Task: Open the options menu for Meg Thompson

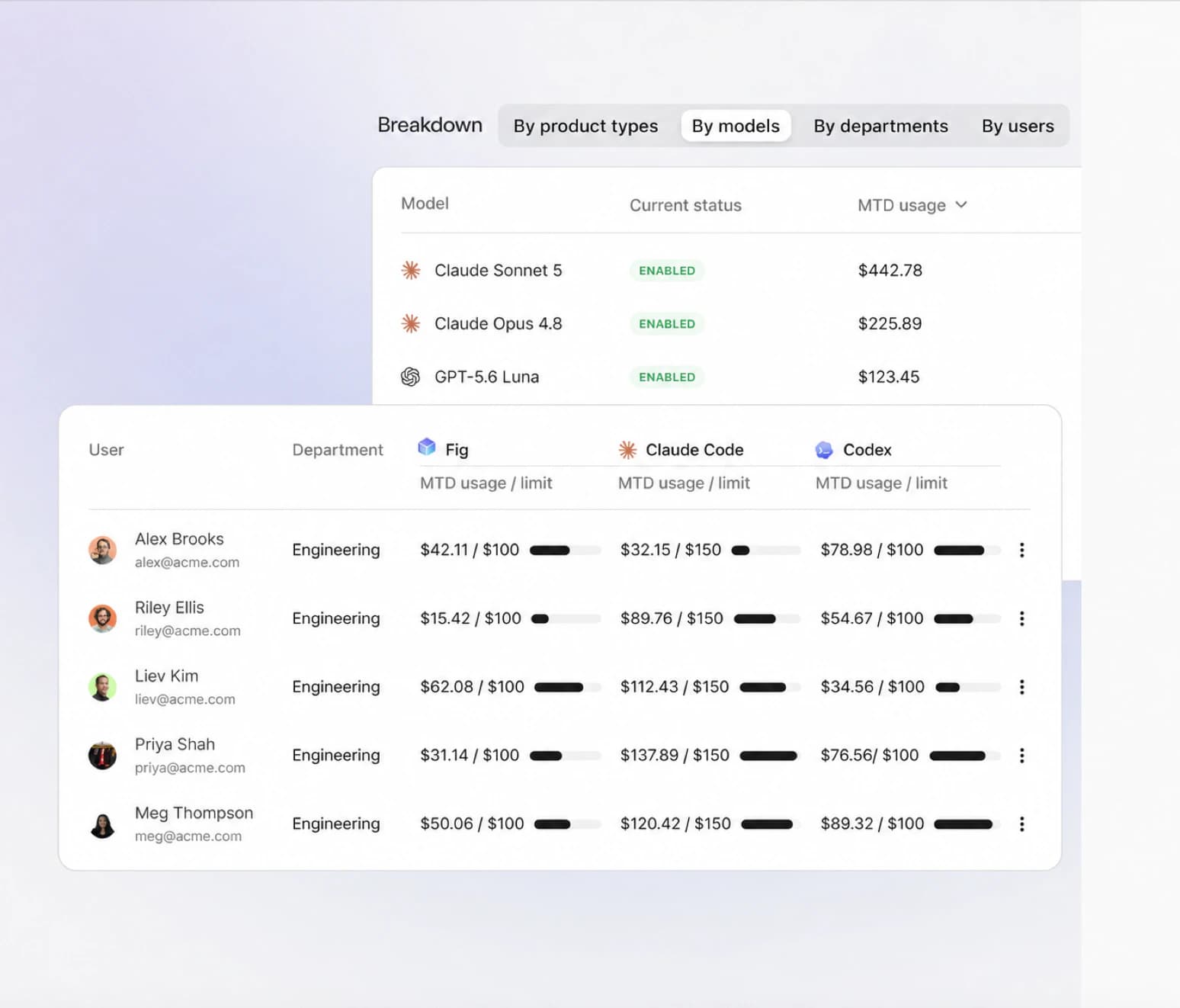Action: 1021,824
